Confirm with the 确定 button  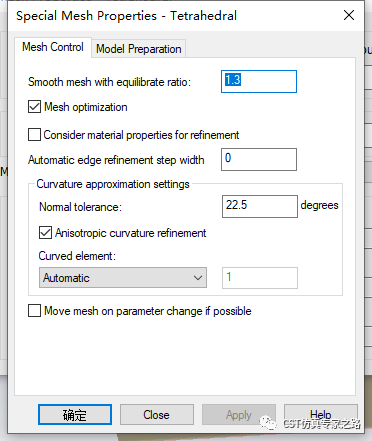(x=75, y=415)
